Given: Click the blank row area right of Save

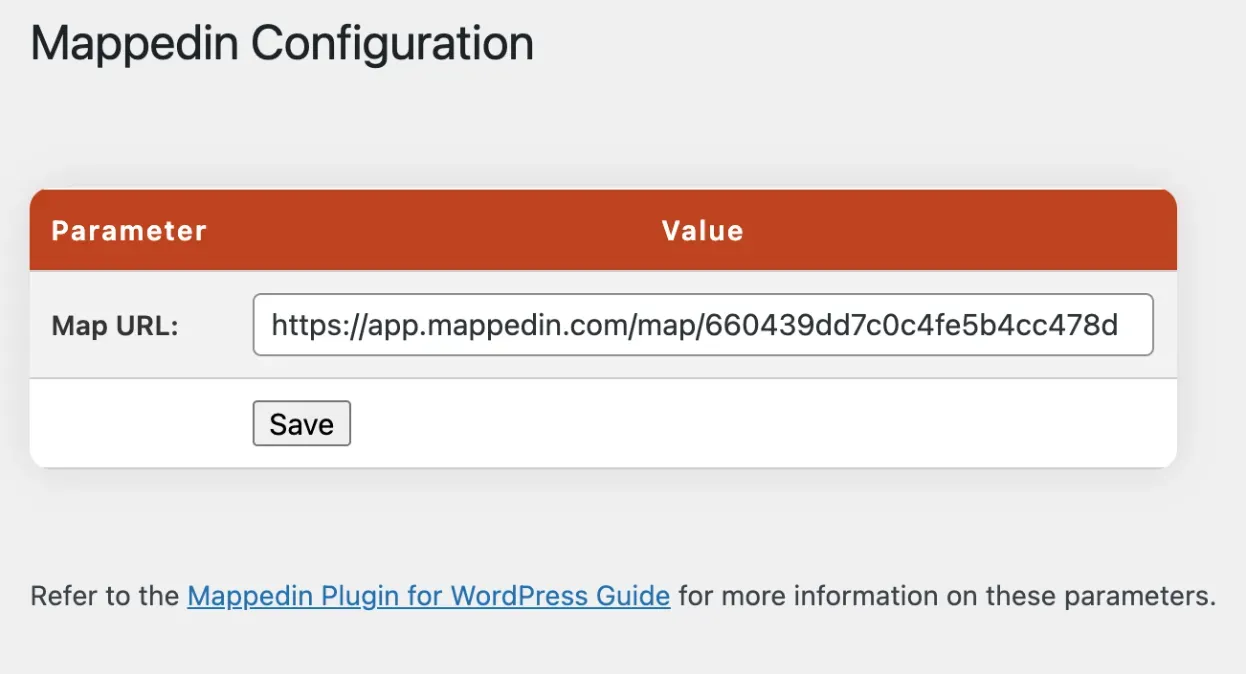Looking at the screenshot, I should 763,423.
